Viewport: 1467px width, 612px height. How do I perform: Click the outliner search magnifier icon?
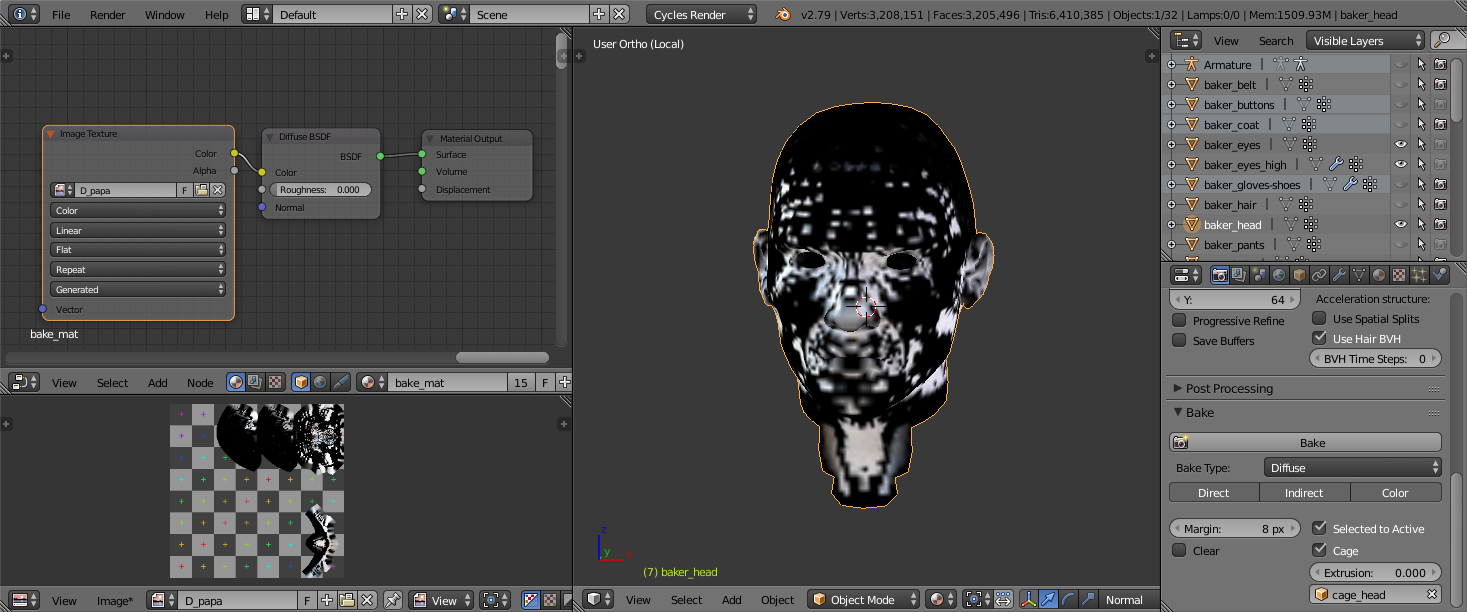(x=1443, y=40)
